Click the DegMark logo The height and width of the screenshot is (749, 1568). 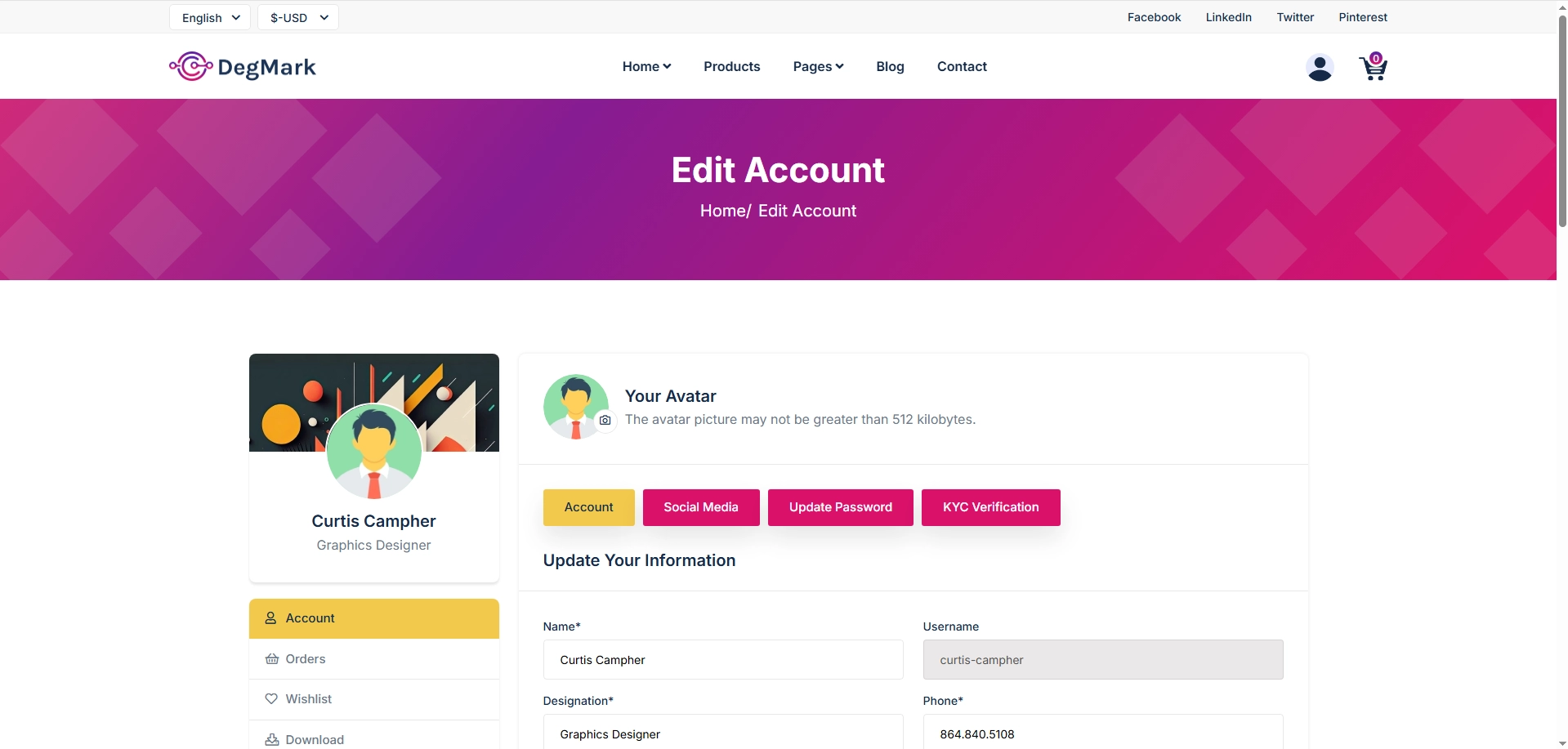[243, 66]
